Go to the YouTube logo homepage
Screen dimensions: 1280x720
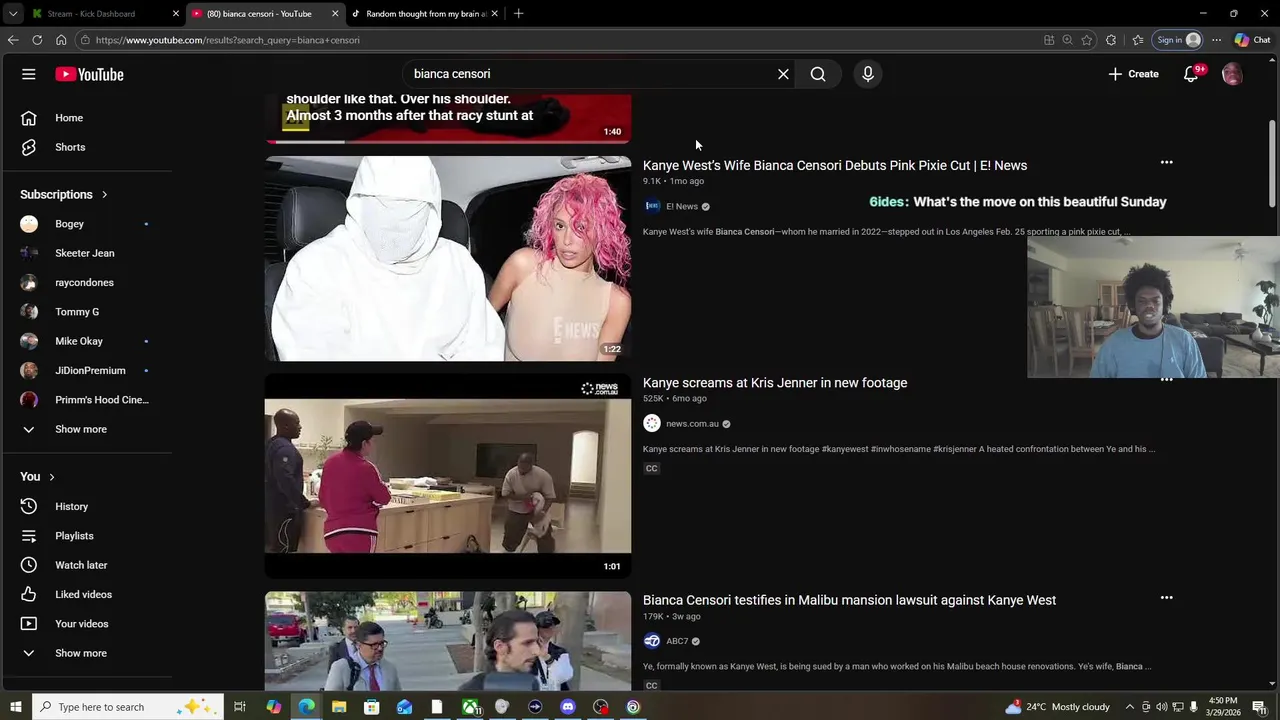tap(89, 74)
